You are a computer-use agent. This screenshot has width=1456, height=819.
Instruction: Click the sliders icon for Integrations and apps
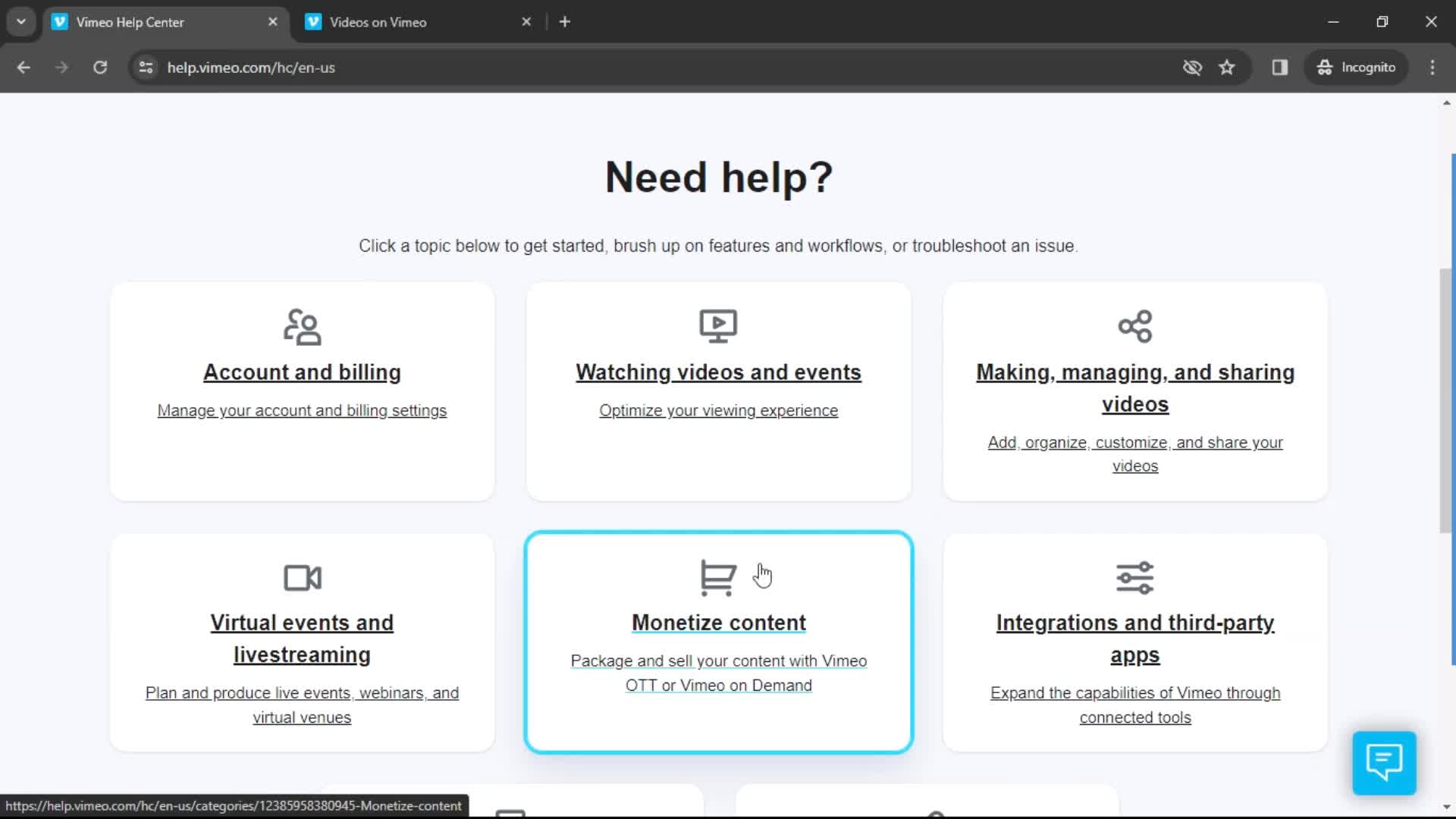click(1135, 578)
